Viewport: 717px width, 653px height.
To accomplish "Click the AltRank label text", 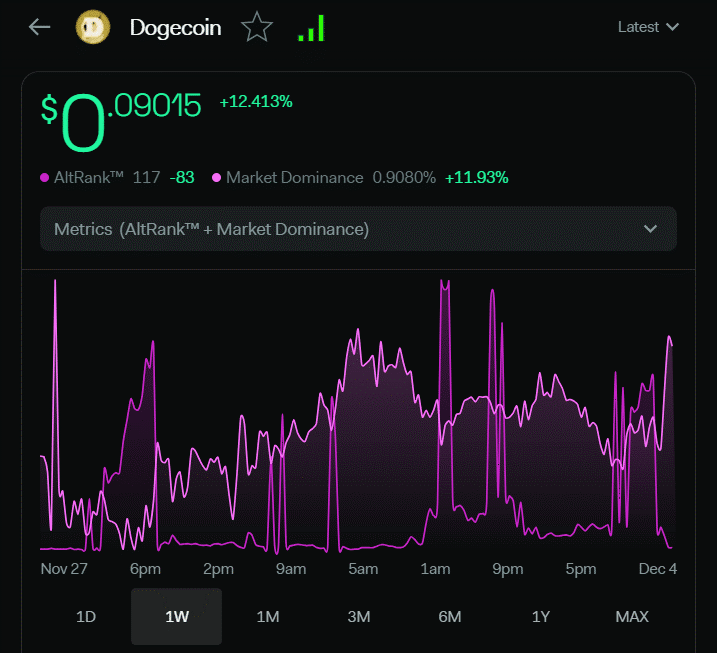I will click(89, 177).
